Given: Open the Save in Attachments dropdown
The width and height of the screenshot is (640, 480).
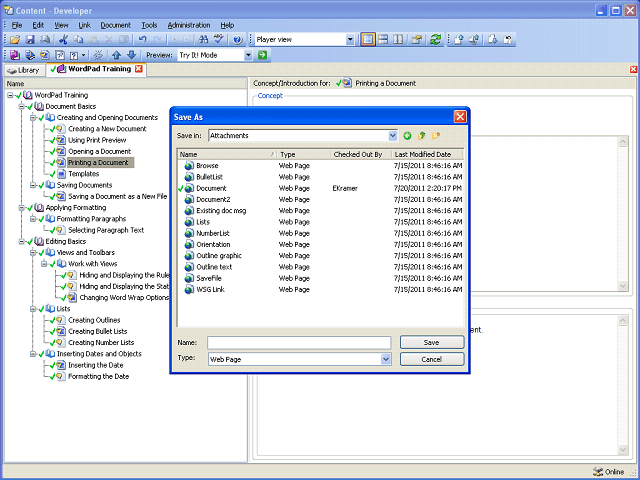Looking at the screenshot, I should tap(393, 136).
